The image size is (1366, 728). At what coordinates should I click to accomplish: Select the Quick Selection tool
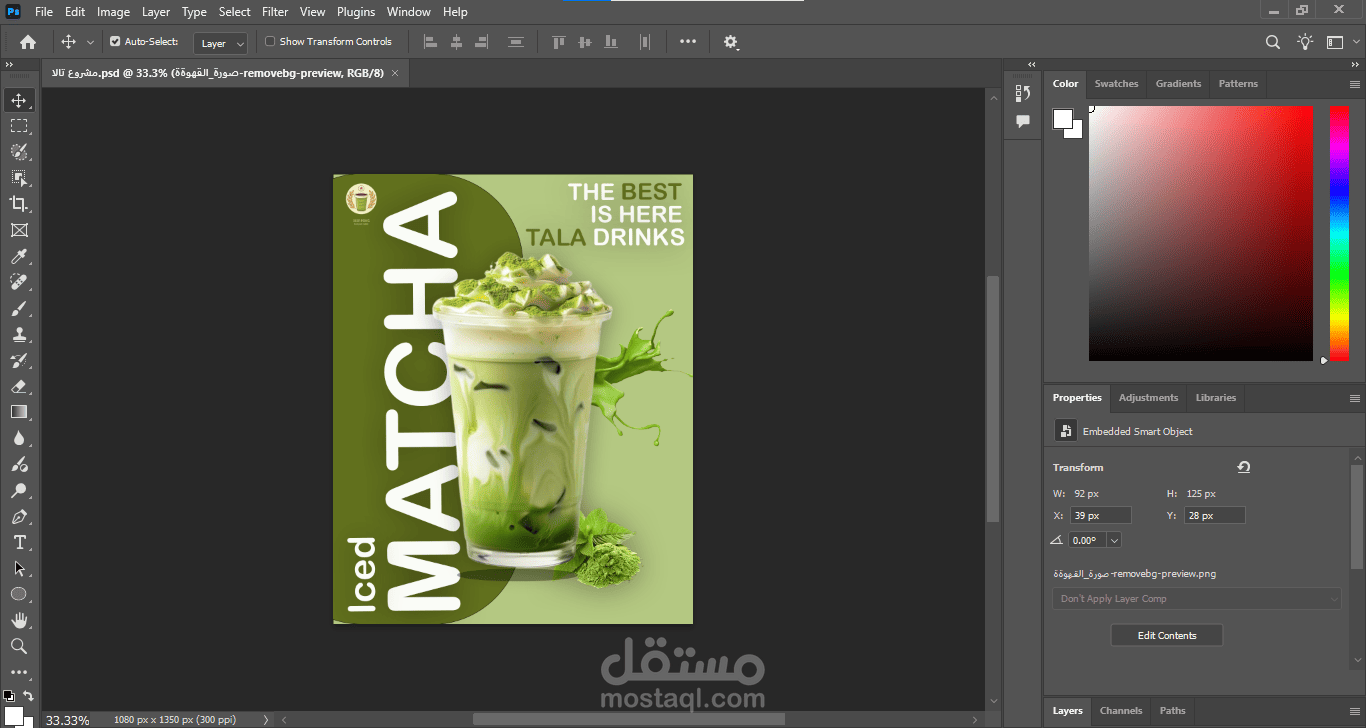tap(18, 152)
